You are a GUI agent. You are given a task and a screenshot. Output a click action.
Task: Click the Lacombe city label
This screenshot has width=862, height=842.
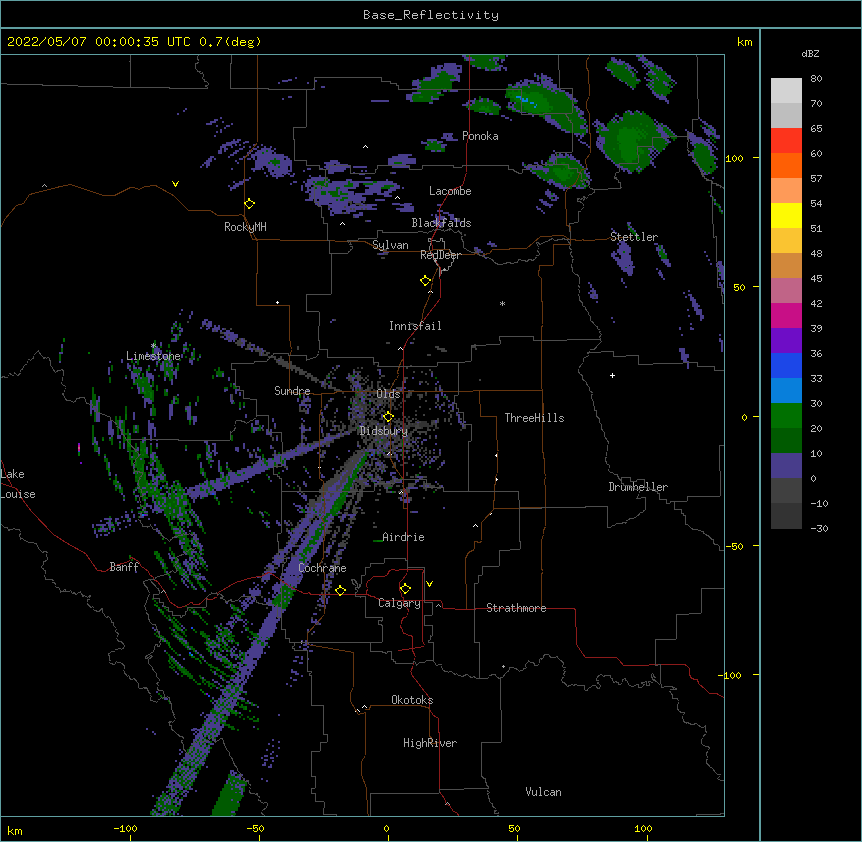coord(450,191)
